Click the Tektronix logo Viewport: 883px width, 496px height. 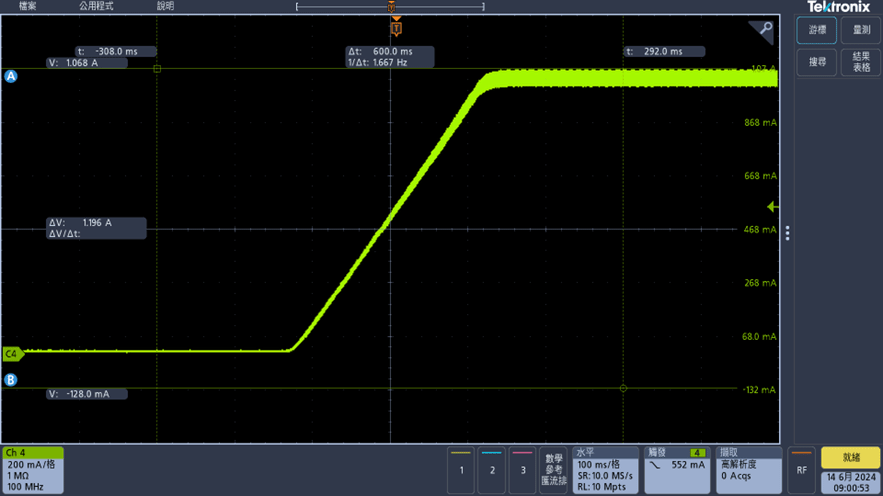point(839,7)
